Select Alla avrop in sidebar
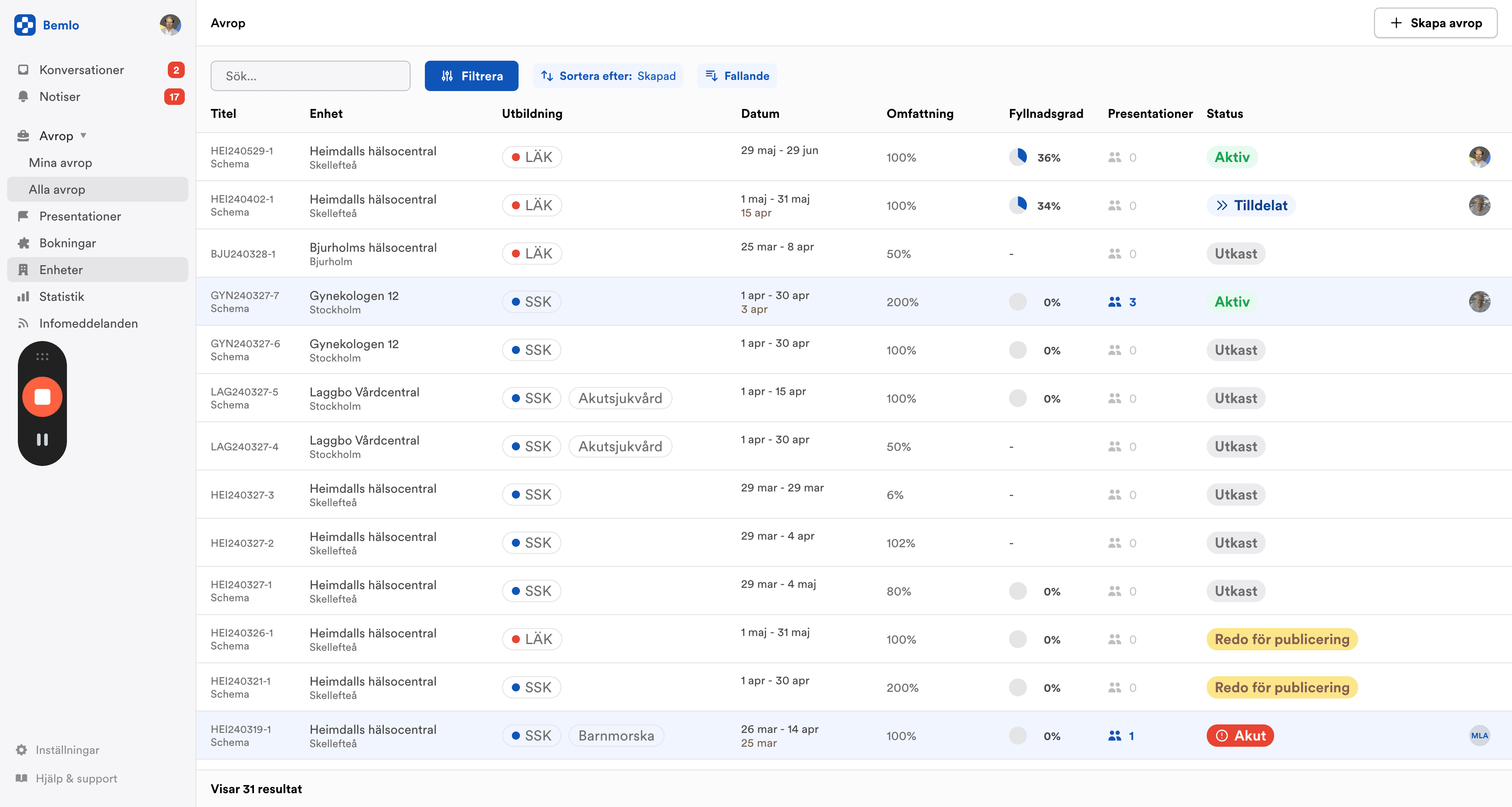Image resolution: width=1512 pixels, height=807 pixels. [x=97, y=190]
